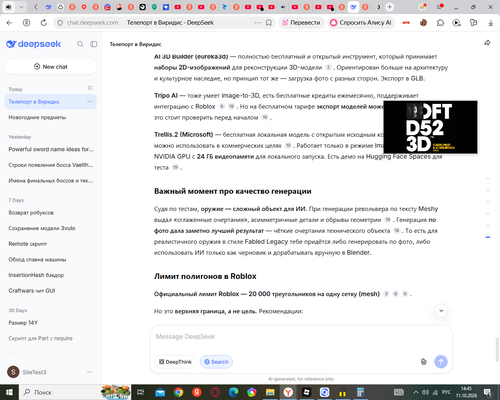
Task: Select the Remote скрипт chat
Action: tap(51, 244)
